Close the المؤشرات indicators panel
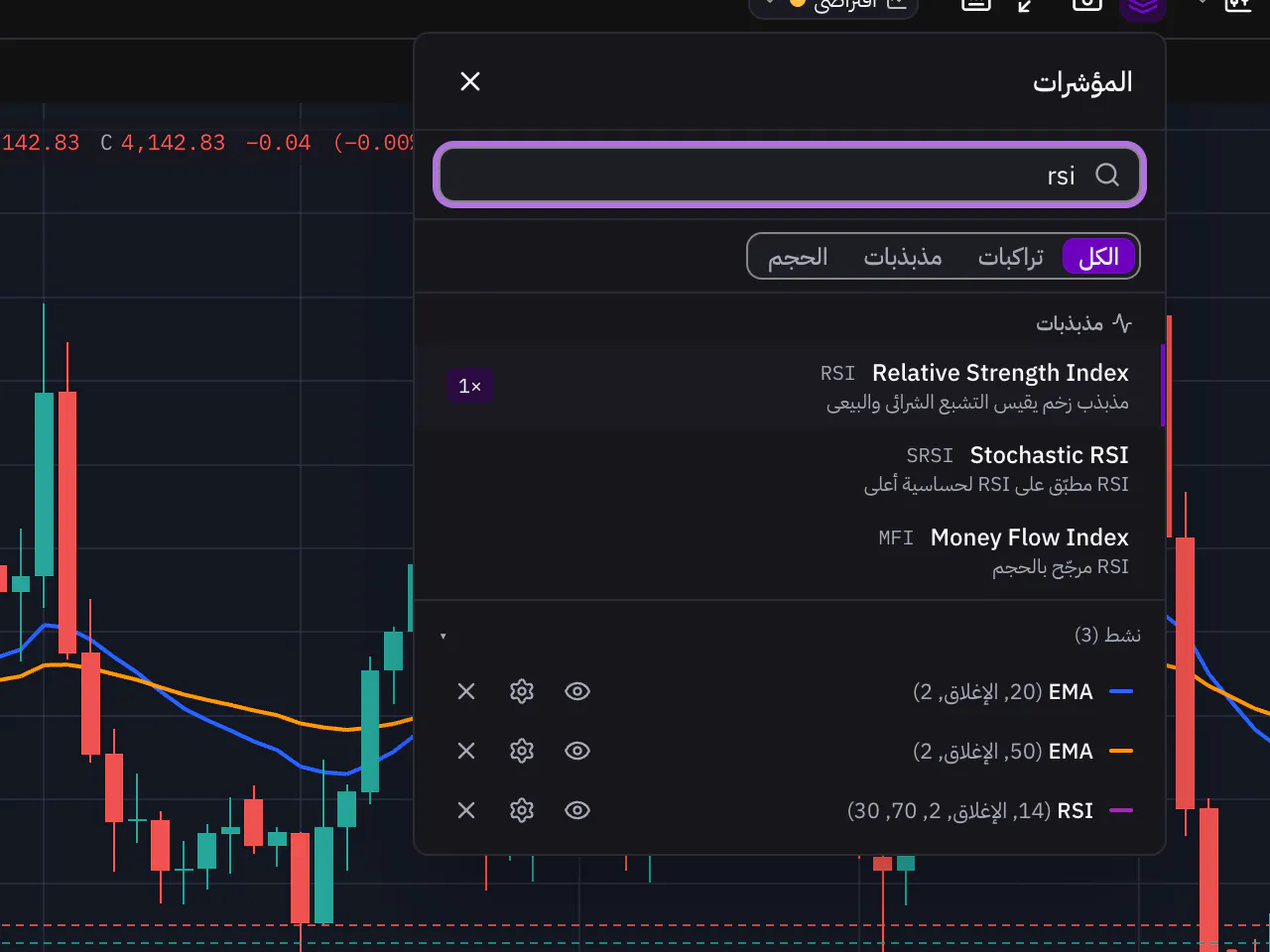Viewport: 1270px width, 952px height. coord(470,81)
